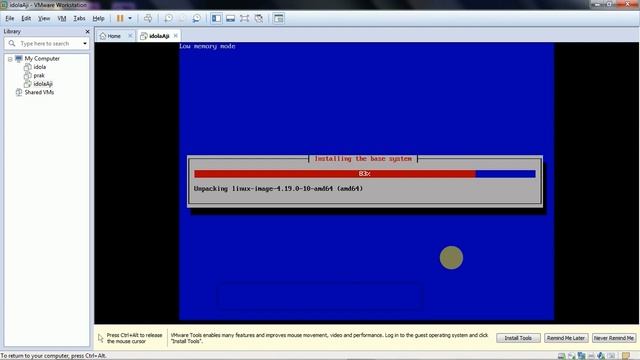
Task: Click the Never Remind Me button
Action: point(614,338)
